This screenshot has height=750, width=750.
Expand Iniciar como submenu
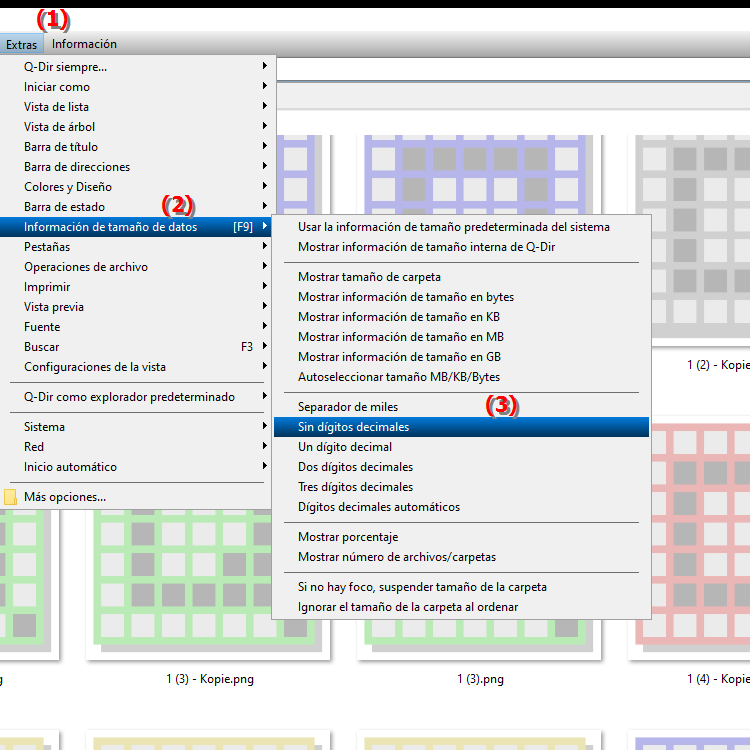[137, 87]
